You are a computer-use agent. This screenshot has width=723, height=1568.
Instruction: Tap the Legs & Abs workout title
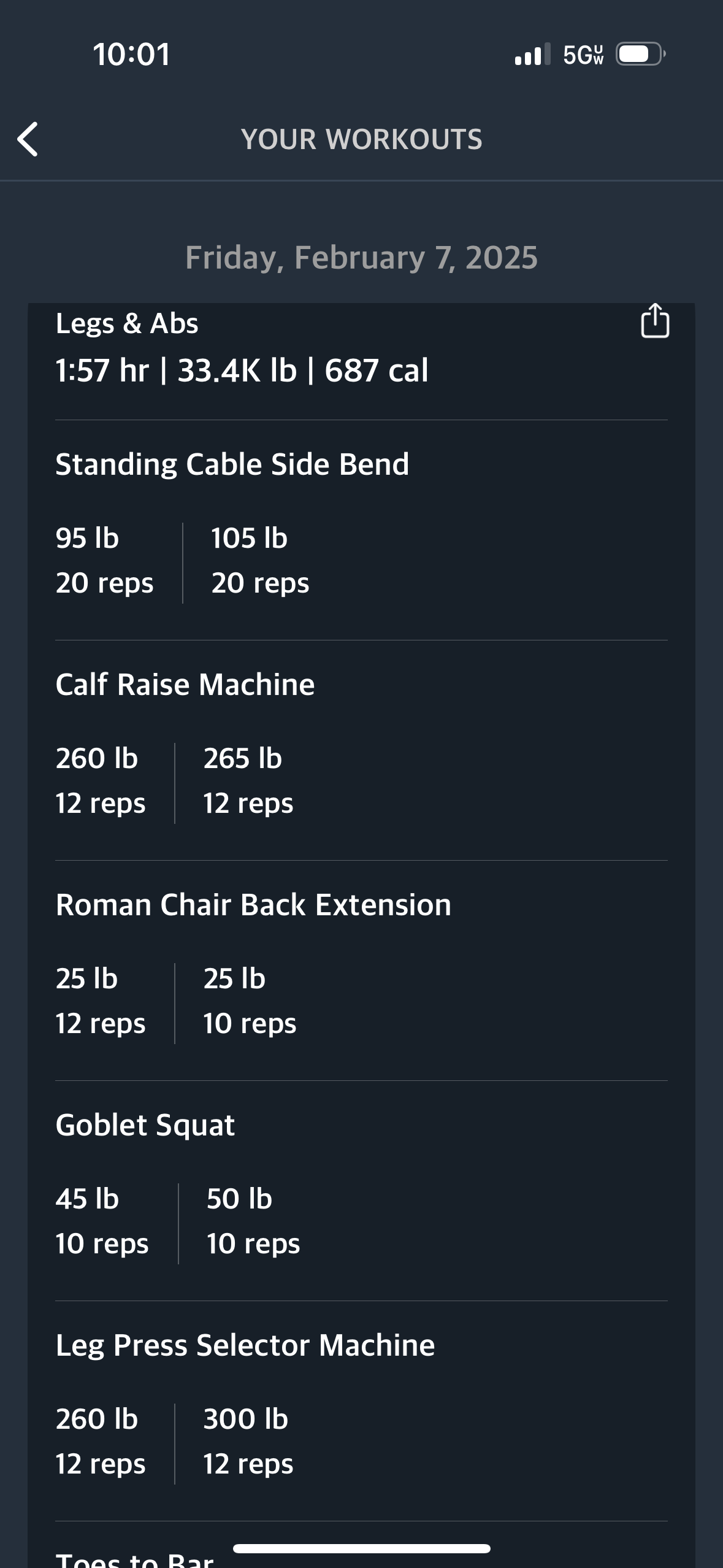coord(127,323)
